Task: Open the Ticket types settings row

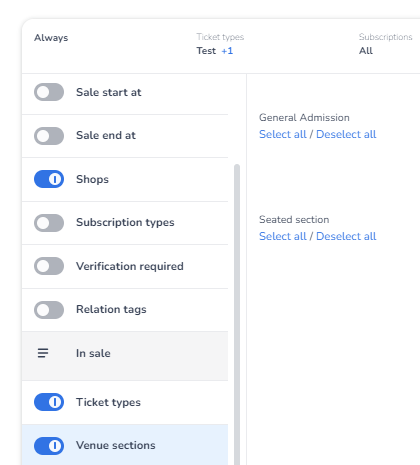Action: 125,402
